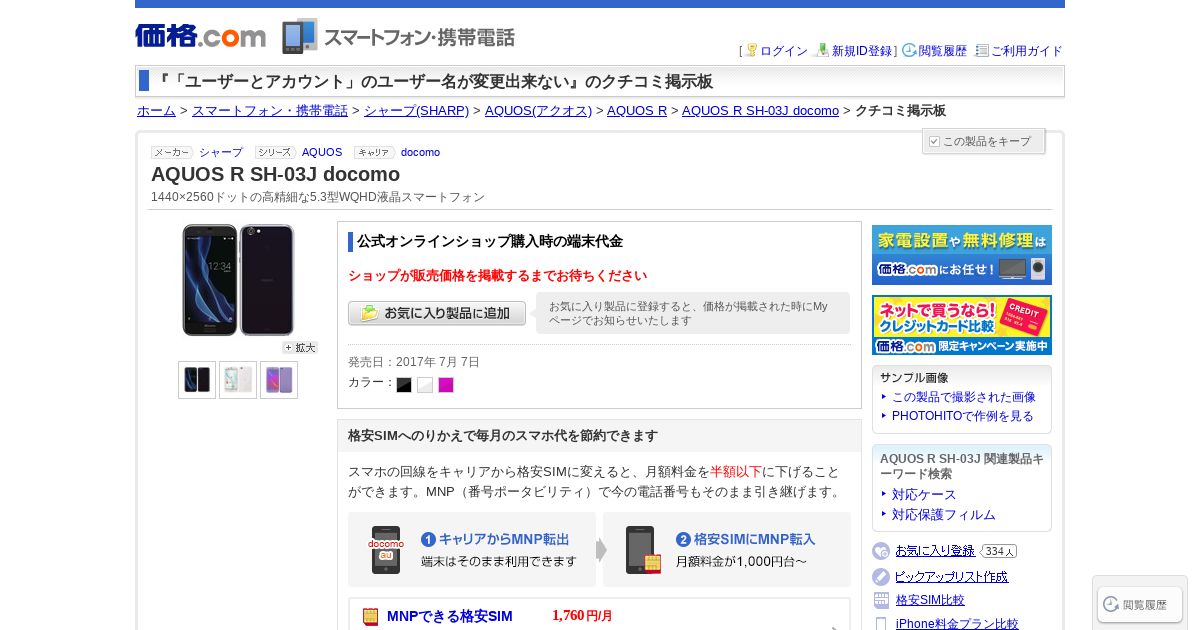Open 格安SIM比較 link

click(x=930, y=600)
